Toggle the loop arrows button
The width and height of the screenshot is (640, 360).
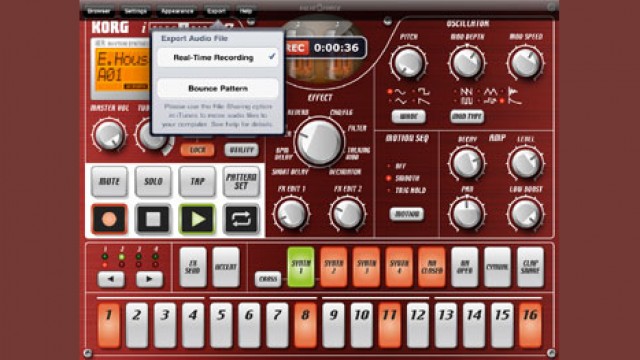(x=241, y=219)
